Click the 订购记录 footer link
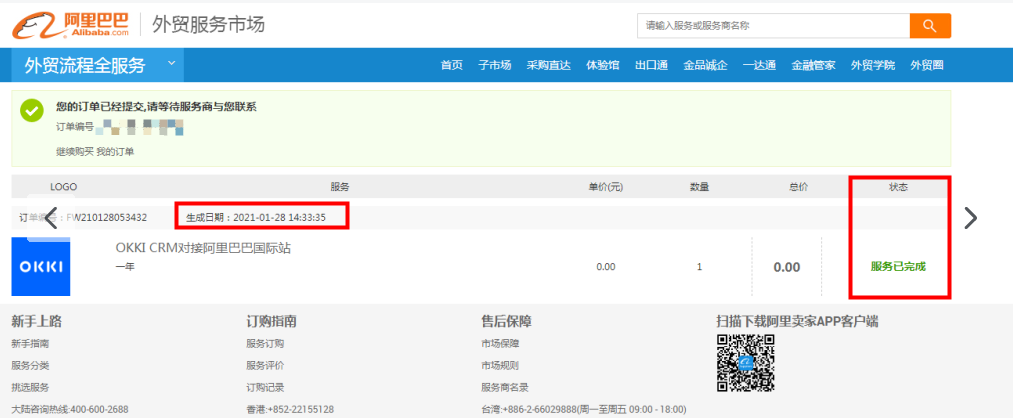The image size is (1013, 418). tap(265, 388)
